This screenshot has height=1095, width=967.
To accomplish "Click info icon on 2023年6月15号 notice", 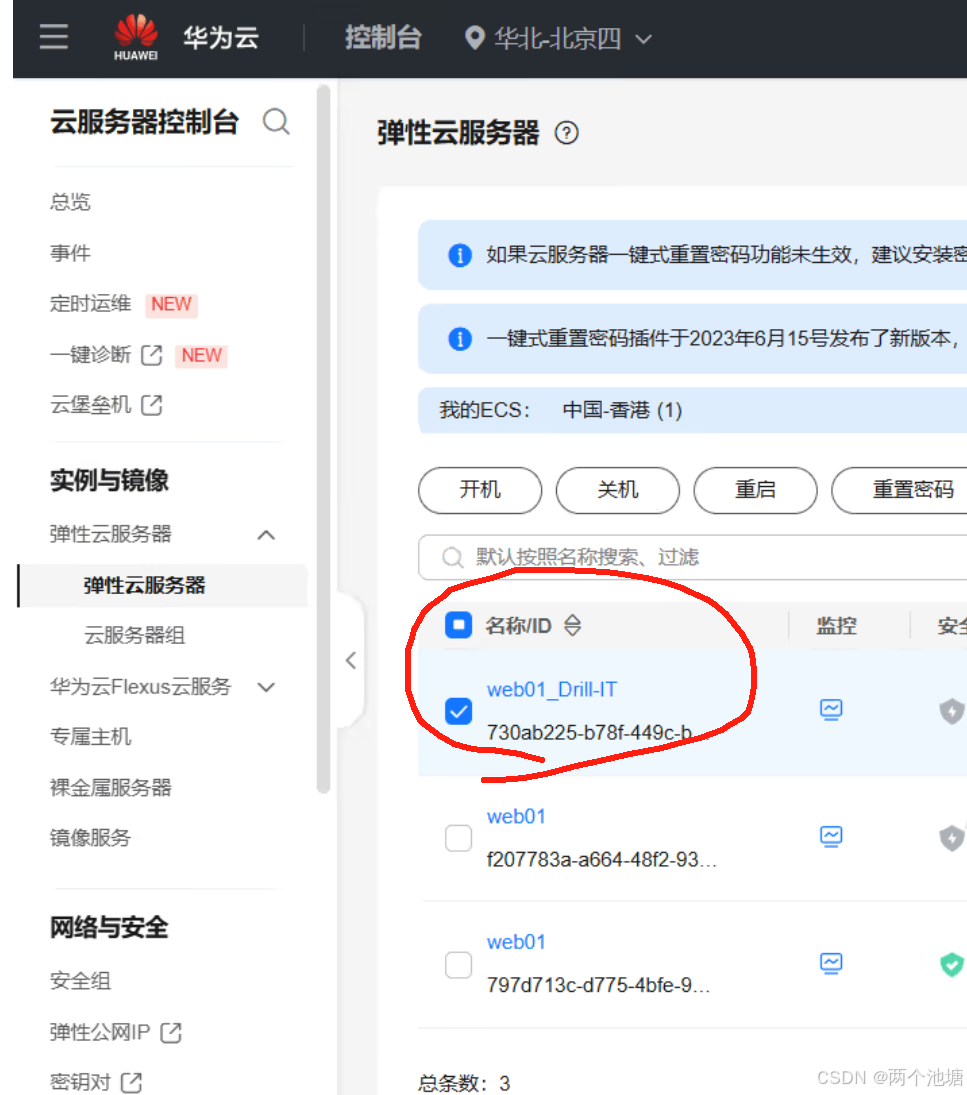I will (459, 339).
